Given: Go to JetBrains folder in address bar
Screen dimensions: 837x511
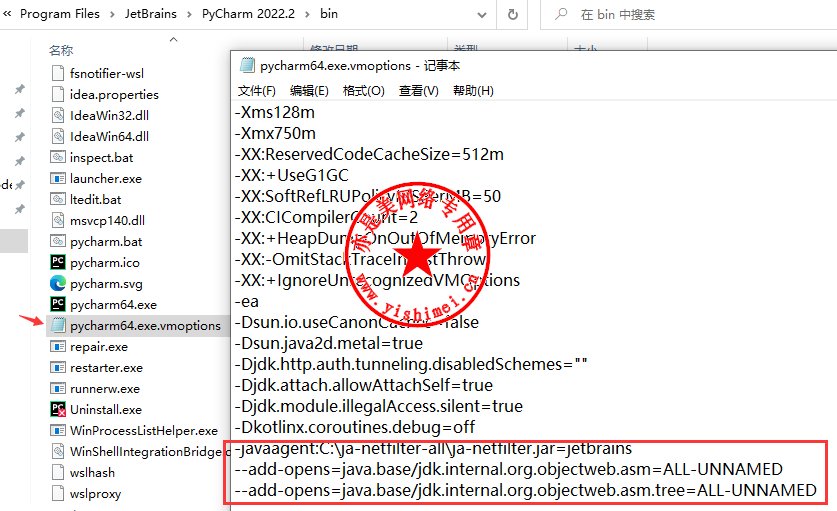Looking at the screenshot, I should click(151, 14).
